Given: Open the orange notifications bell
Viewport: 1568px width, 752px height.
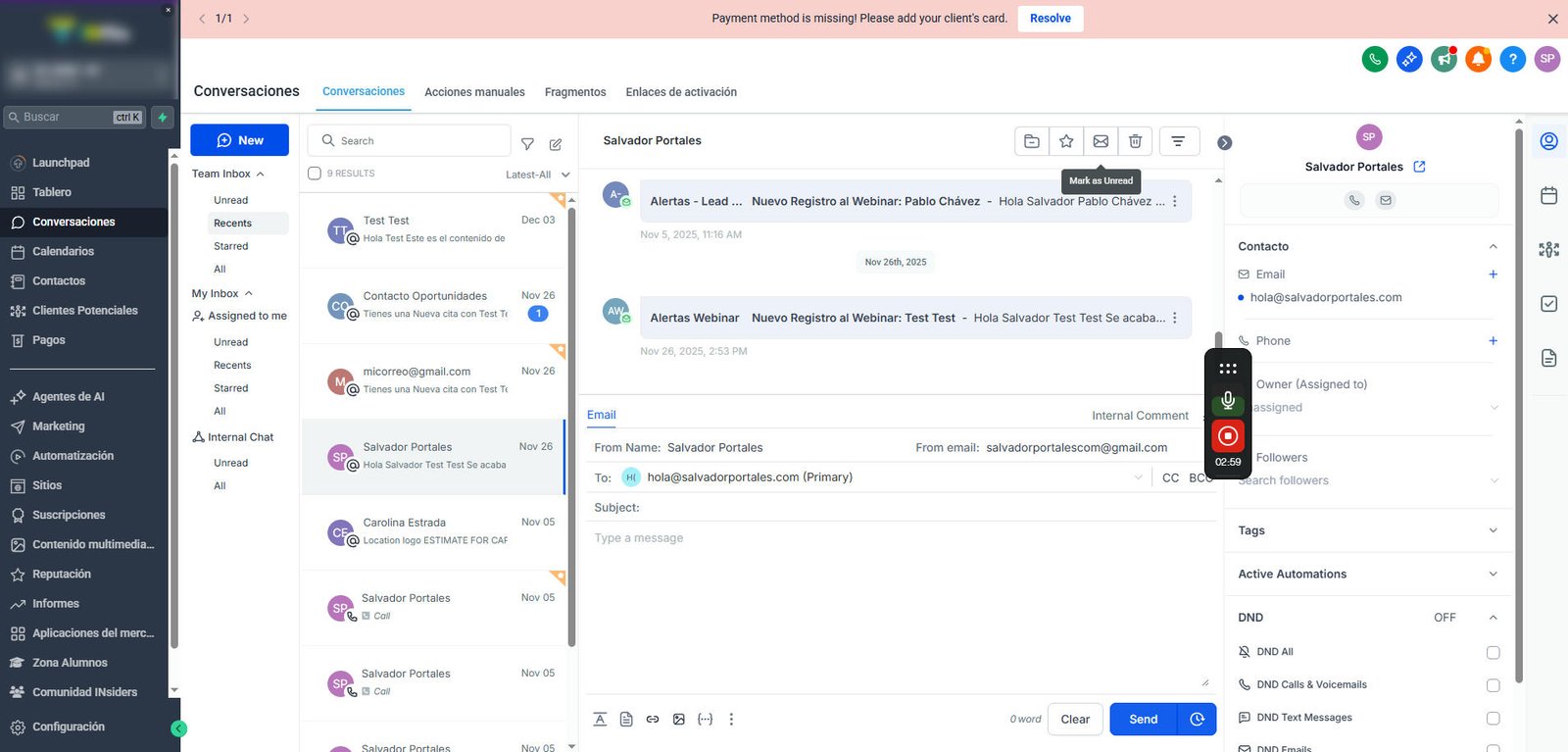Looking at the screenshot, I should pyautogui.click(x=1478, y=59).
